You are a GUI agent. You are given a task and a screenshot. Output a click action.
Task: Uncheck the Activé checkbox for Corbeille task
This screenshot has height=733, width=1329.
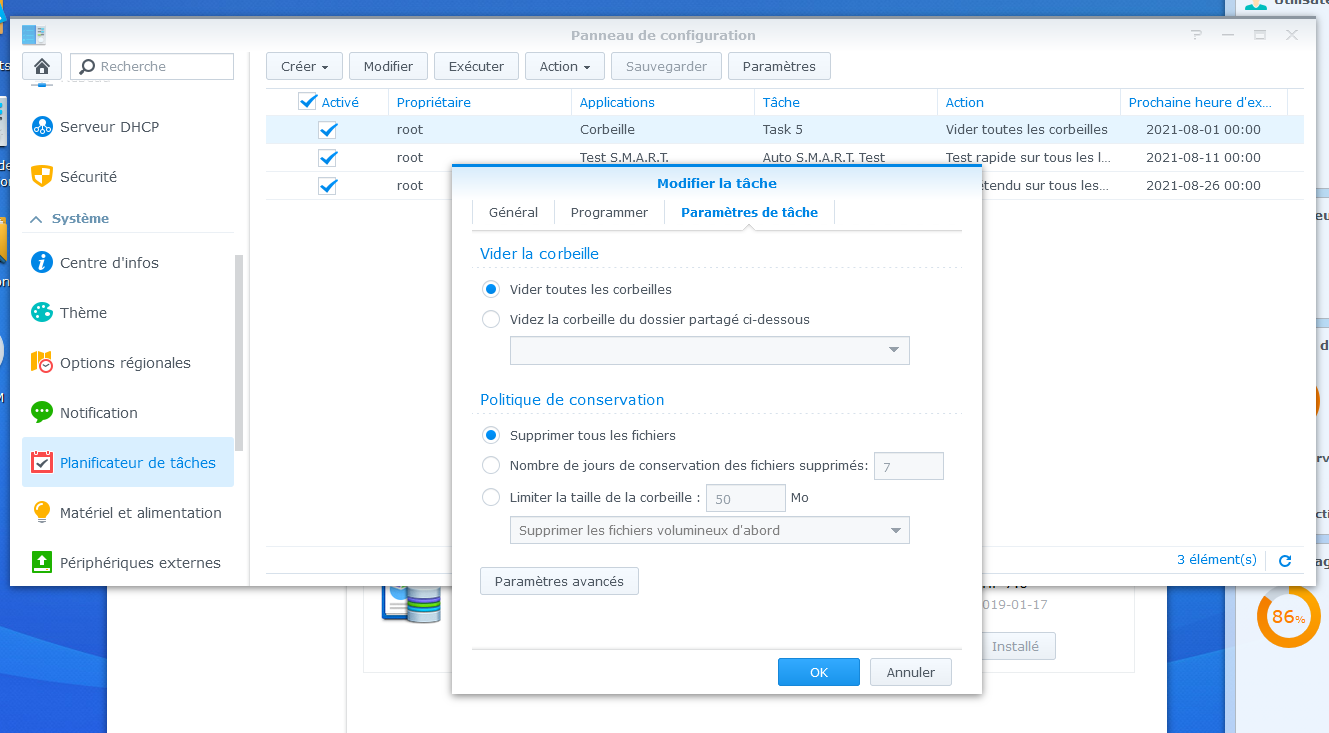click(328, 130)
